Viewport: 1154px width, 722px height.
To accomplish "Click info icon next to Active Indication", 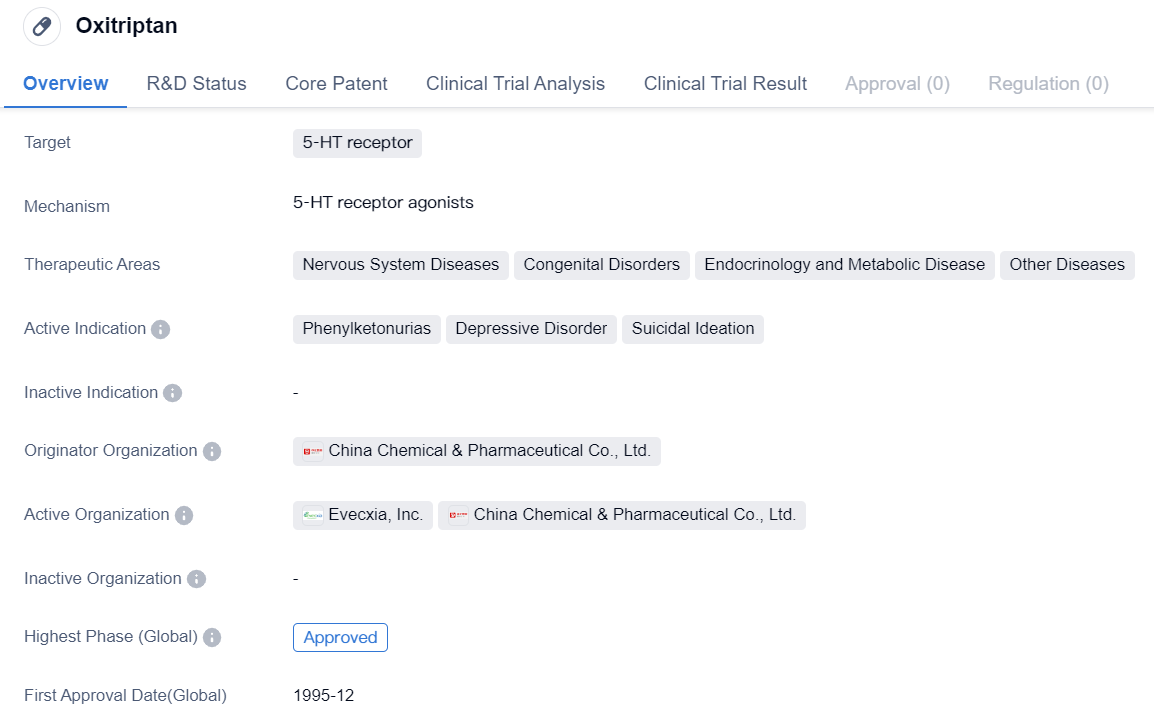I will click(160, 329).
